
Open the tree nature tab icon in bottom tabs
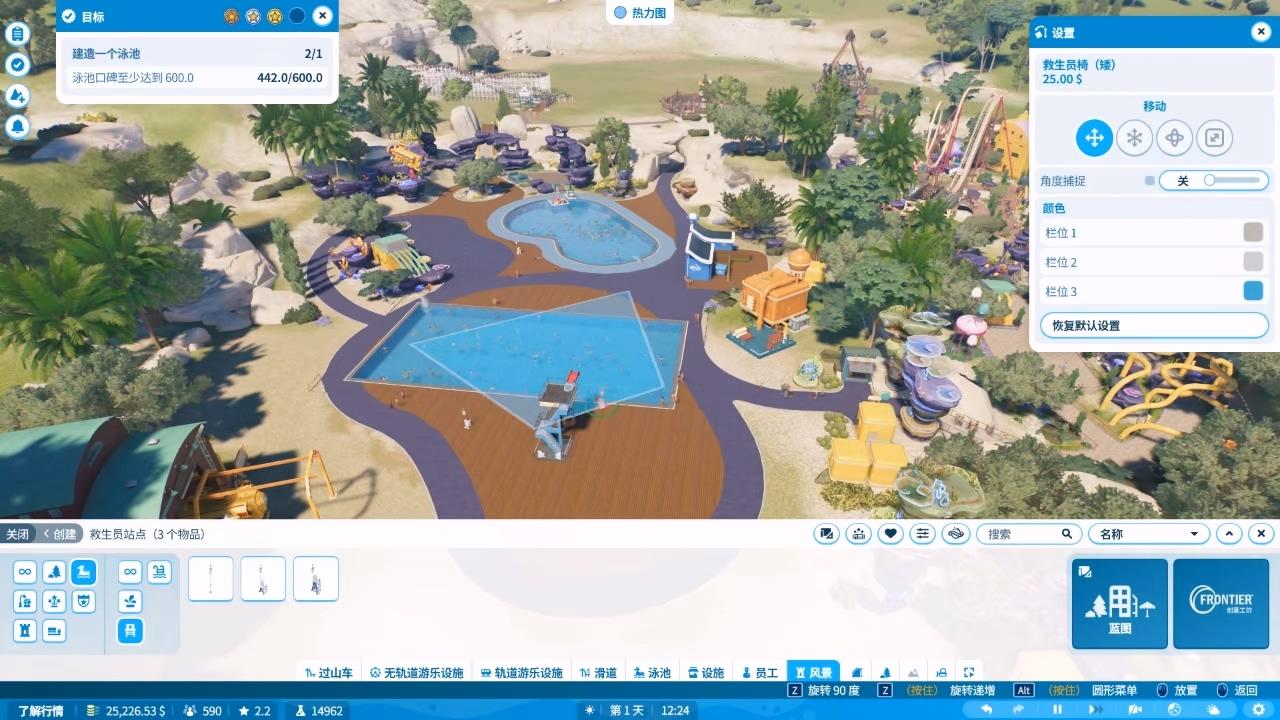886,673
